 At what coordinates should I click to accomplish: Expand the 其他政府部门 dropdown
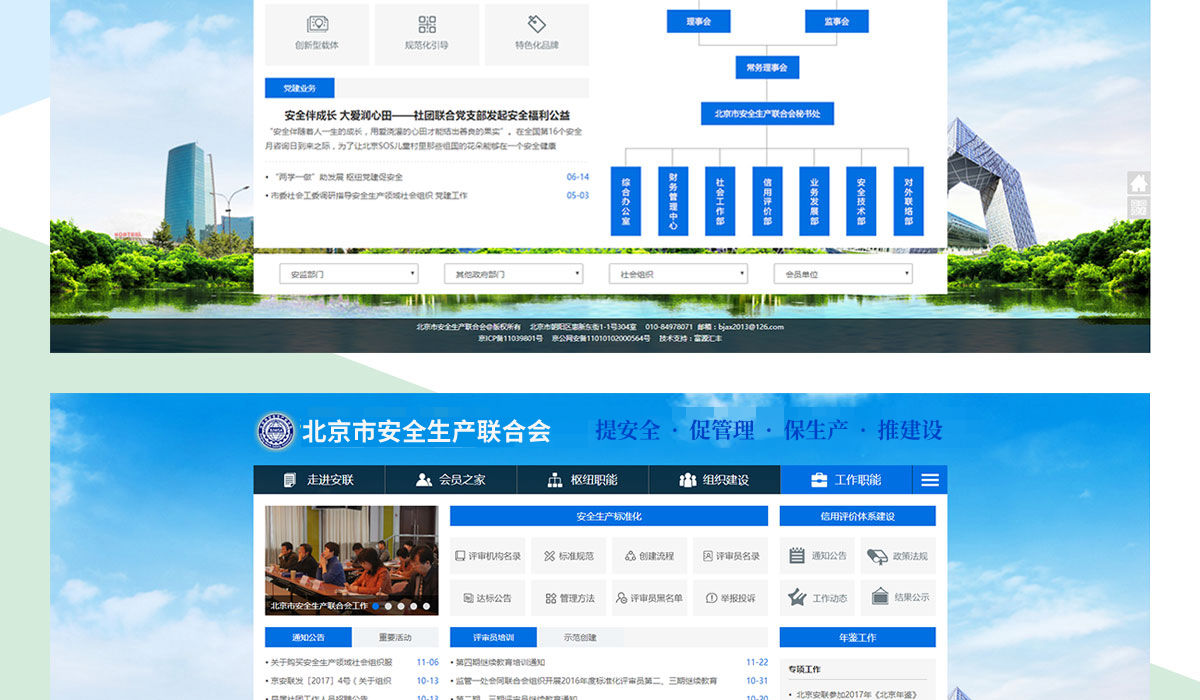coord(514,274)
